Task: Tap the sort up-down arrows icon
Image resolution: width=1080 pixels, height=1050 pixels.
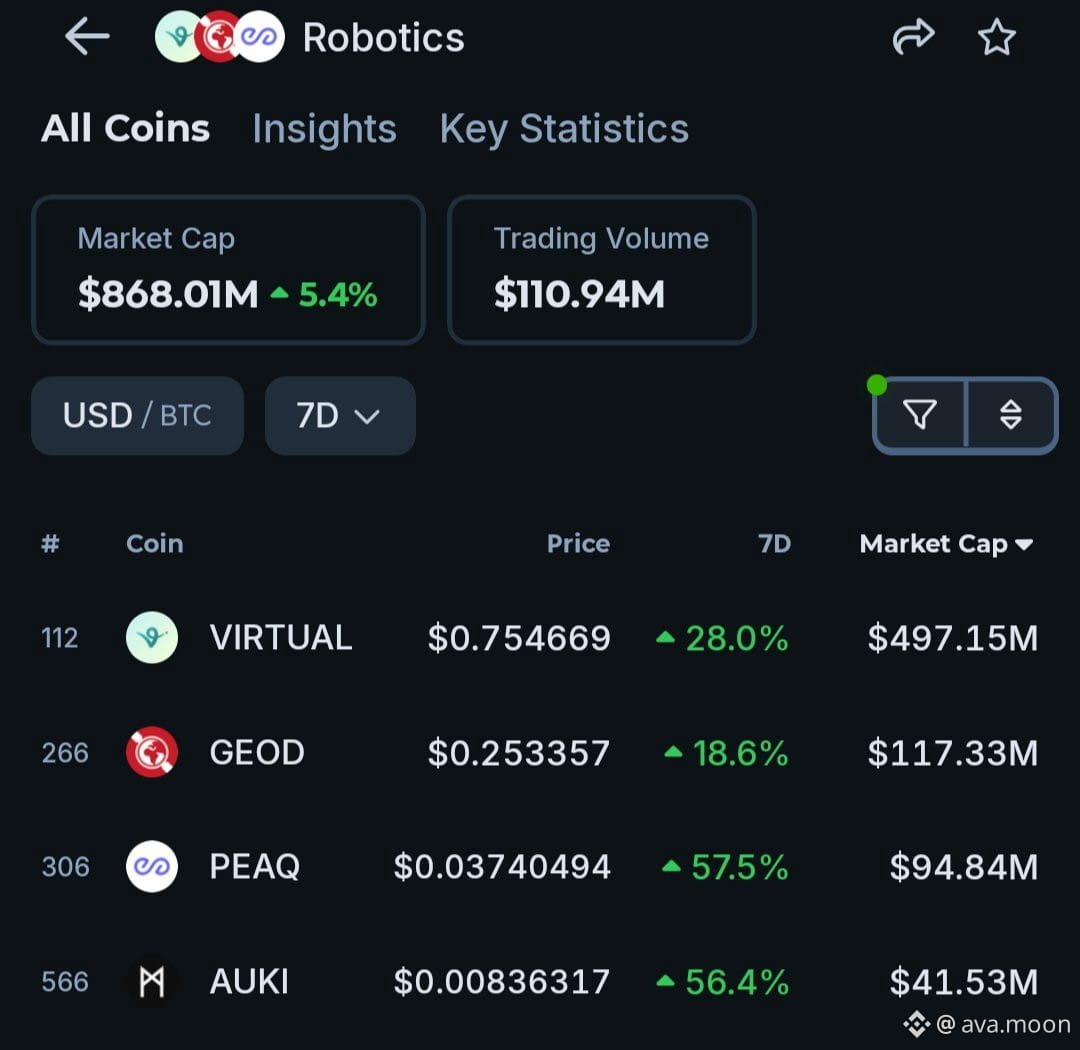Action: 1010,415
